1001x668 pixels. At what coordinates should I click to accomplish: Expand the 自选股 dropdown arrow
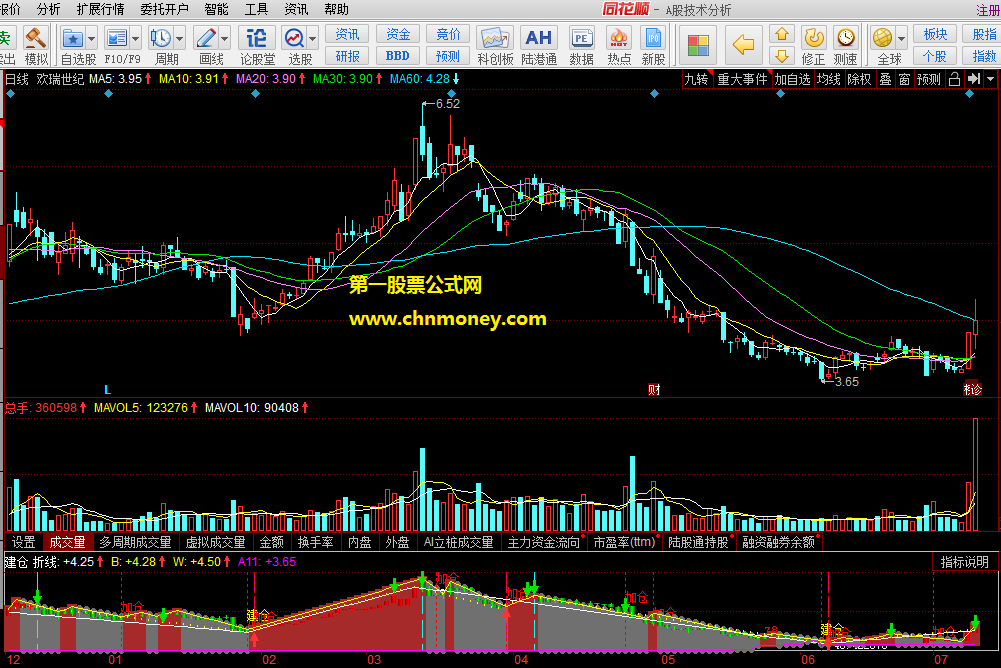[x=91, y=39]
